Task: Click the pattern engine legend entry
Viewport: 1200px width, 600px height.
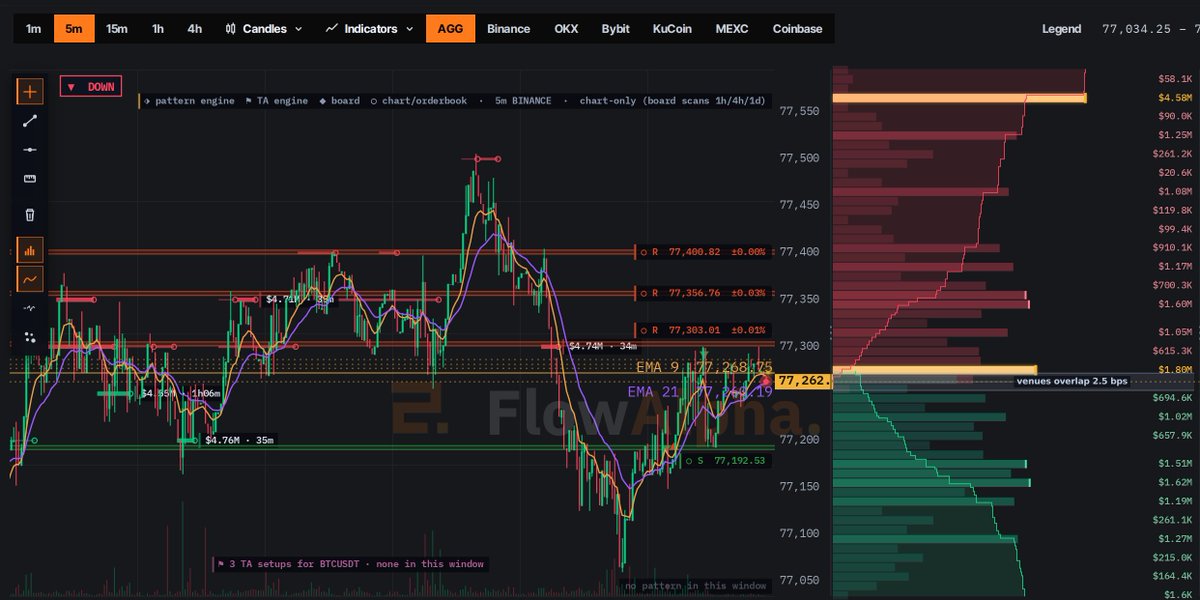Action: [x=189, y=101]
